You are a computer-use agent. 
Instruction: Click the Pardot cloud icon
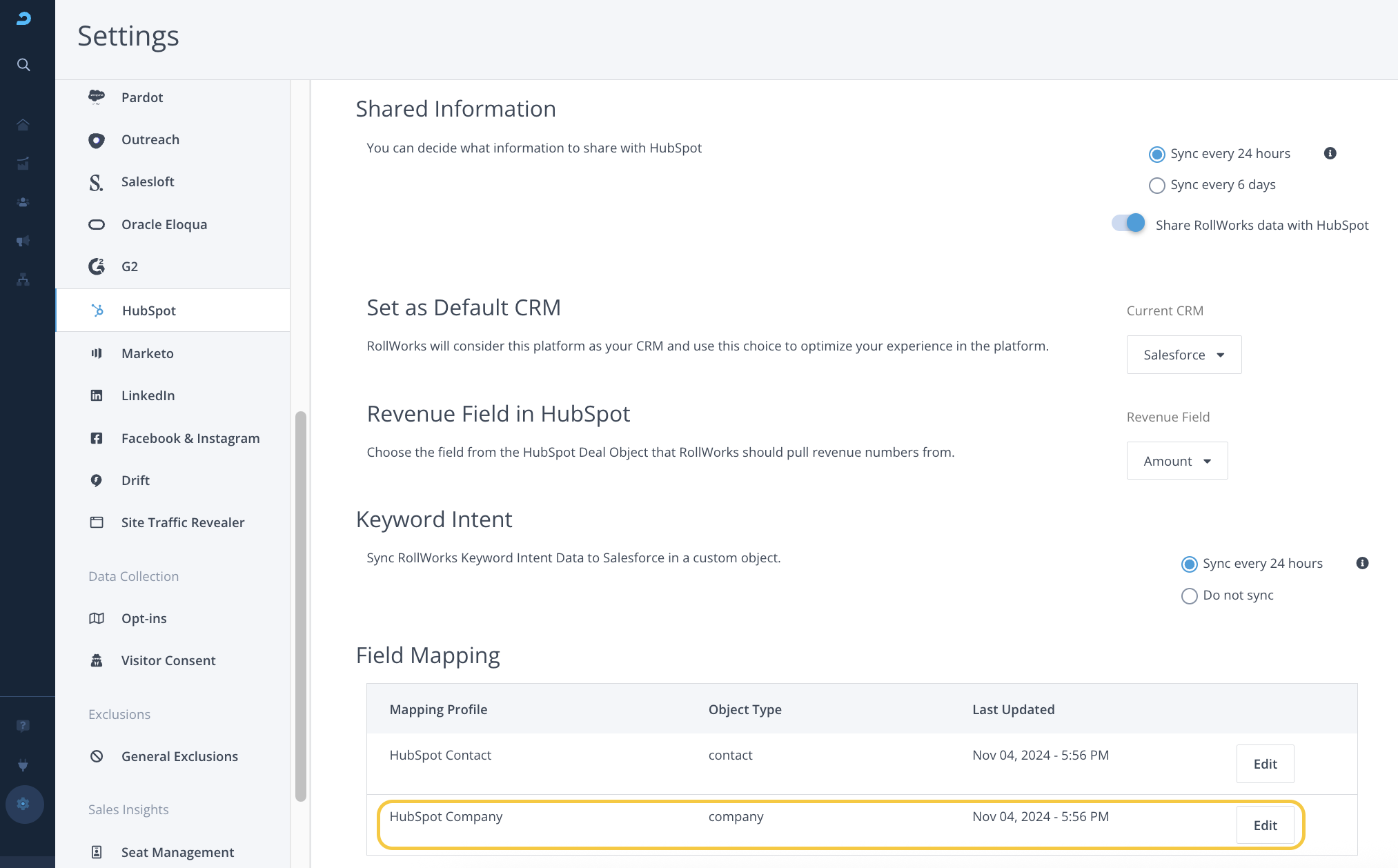tap(97, 97)
